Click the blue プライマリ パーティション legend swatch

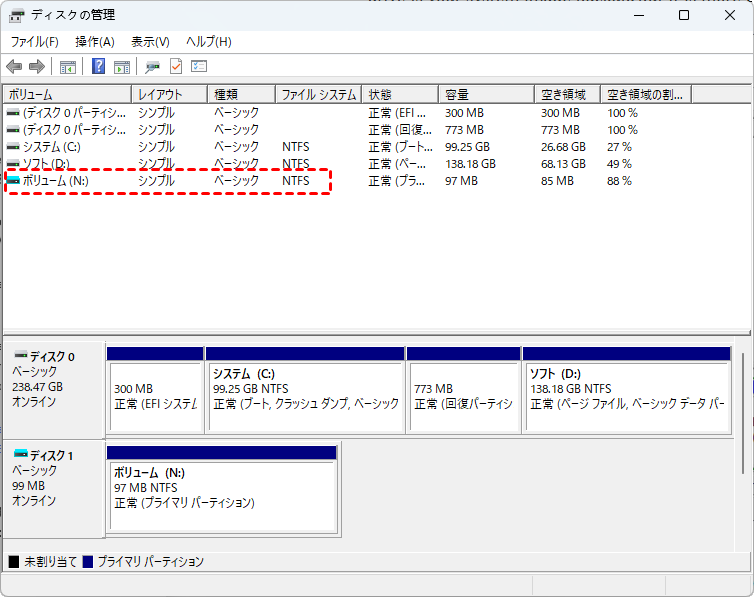click(88, 563)
